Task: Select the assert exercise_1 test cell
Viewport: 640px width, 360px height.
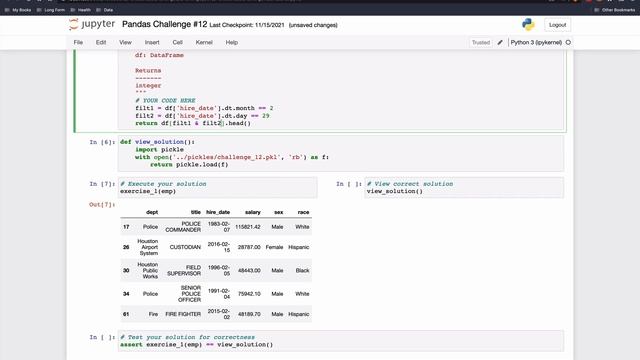Action: [x=341, y=341]
